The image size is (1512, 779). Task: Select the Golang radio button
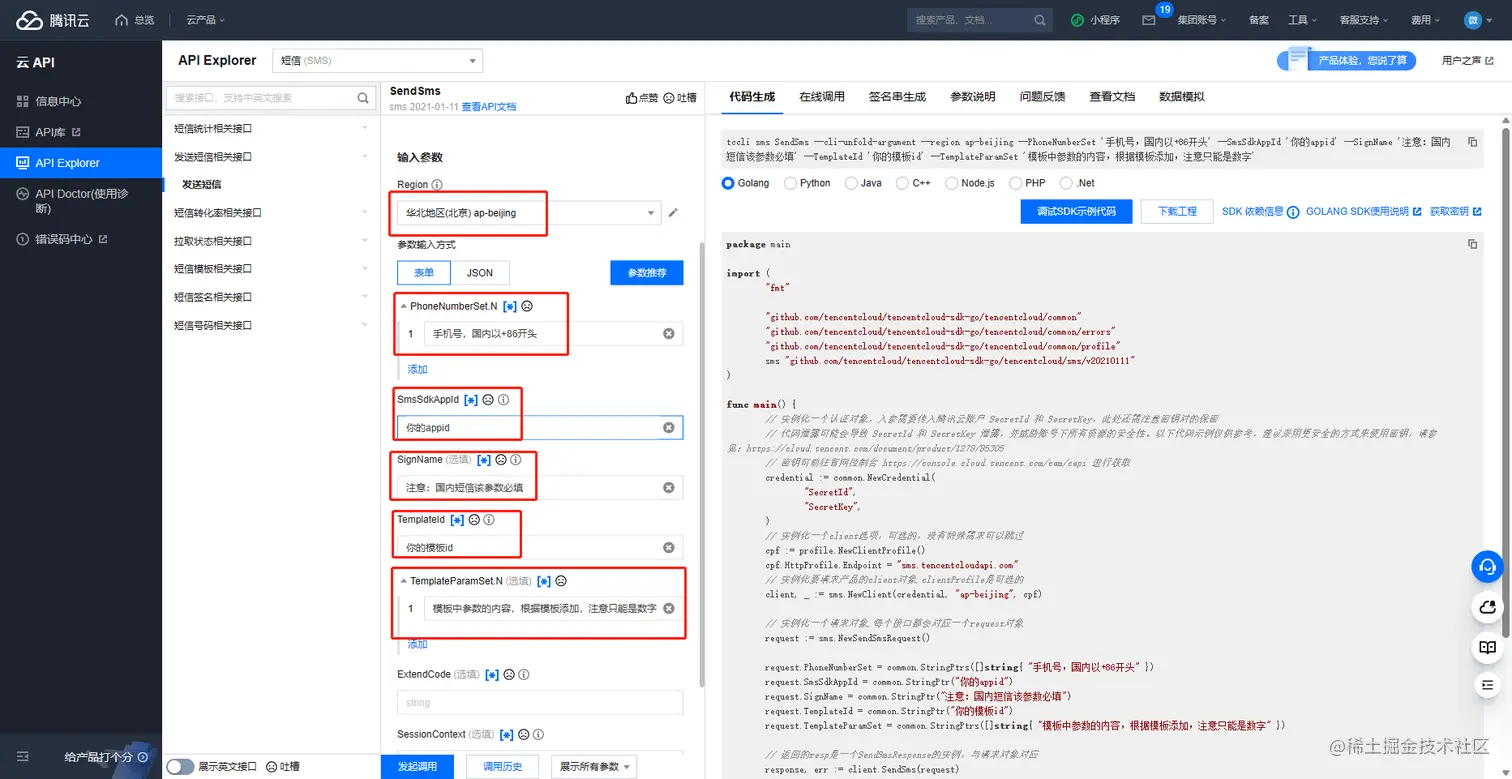[x=728, y=183]
